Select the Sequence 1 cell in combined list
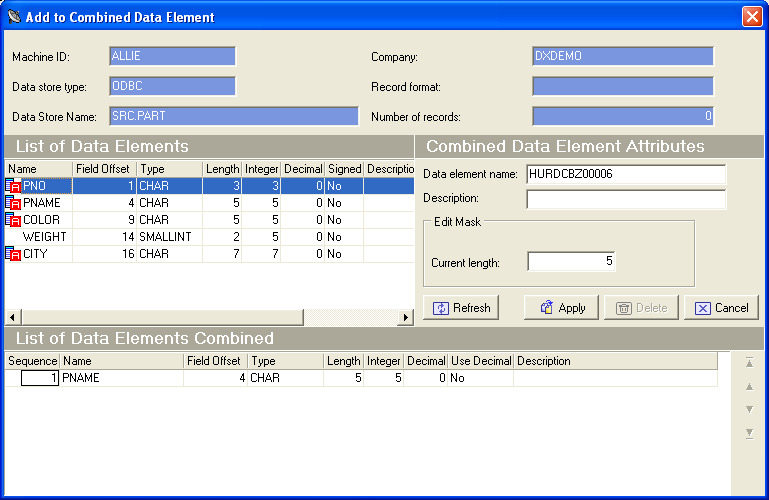Screen dimensions: 769x500 point(40,378)
